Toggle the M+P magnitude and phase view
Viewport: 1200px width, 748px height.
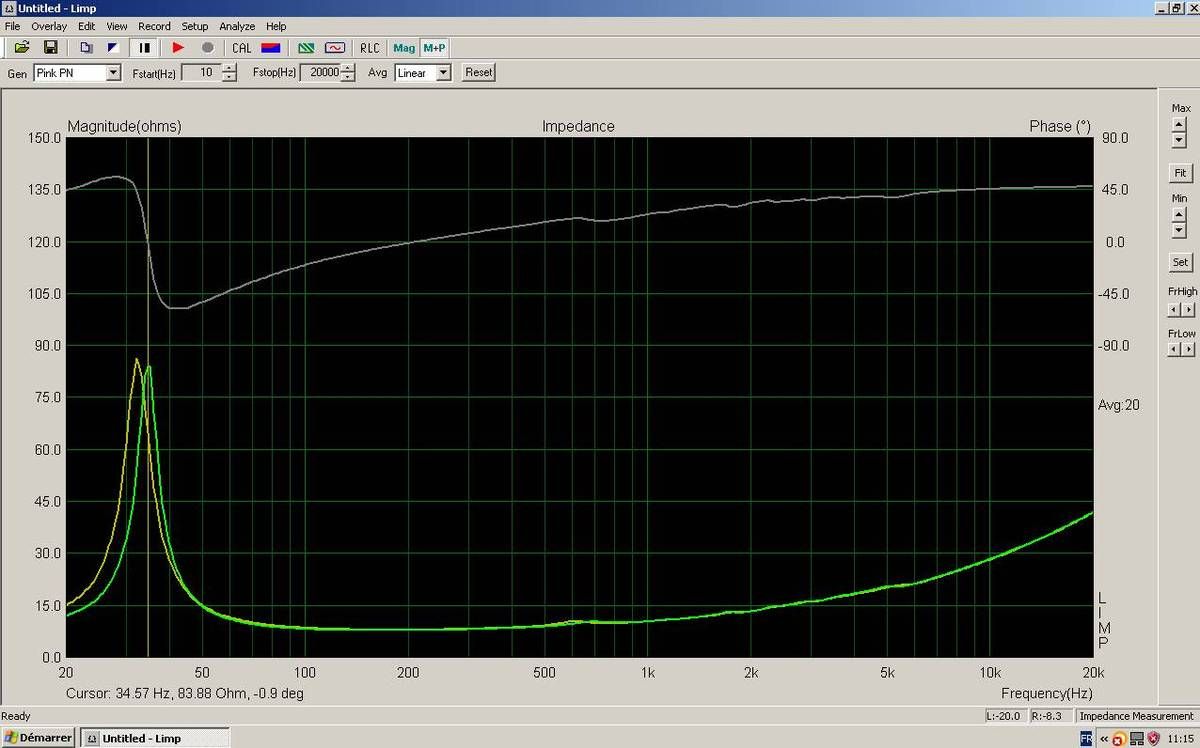[434, 47]
